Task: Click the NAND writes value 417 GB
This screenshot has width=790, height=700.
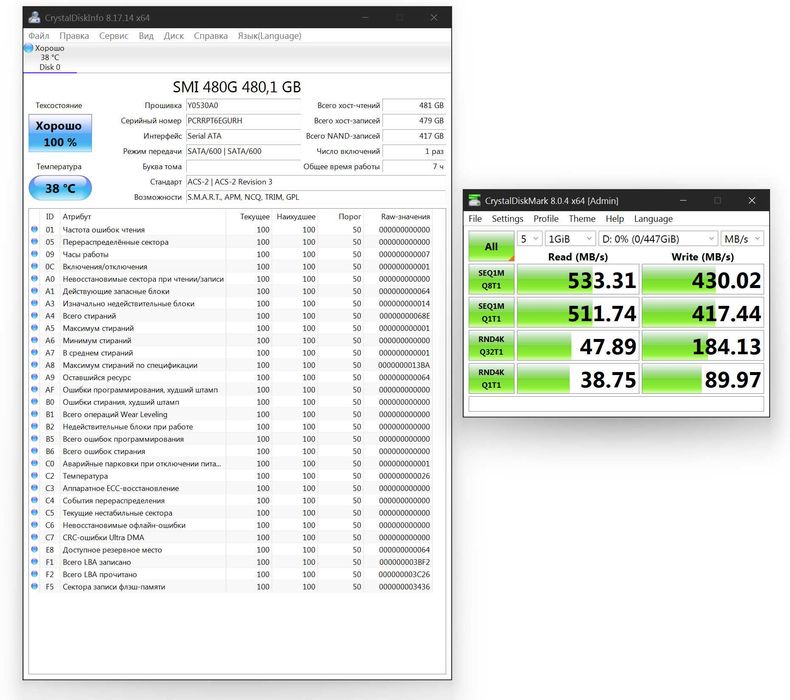Action: click(x=414, y=136)
